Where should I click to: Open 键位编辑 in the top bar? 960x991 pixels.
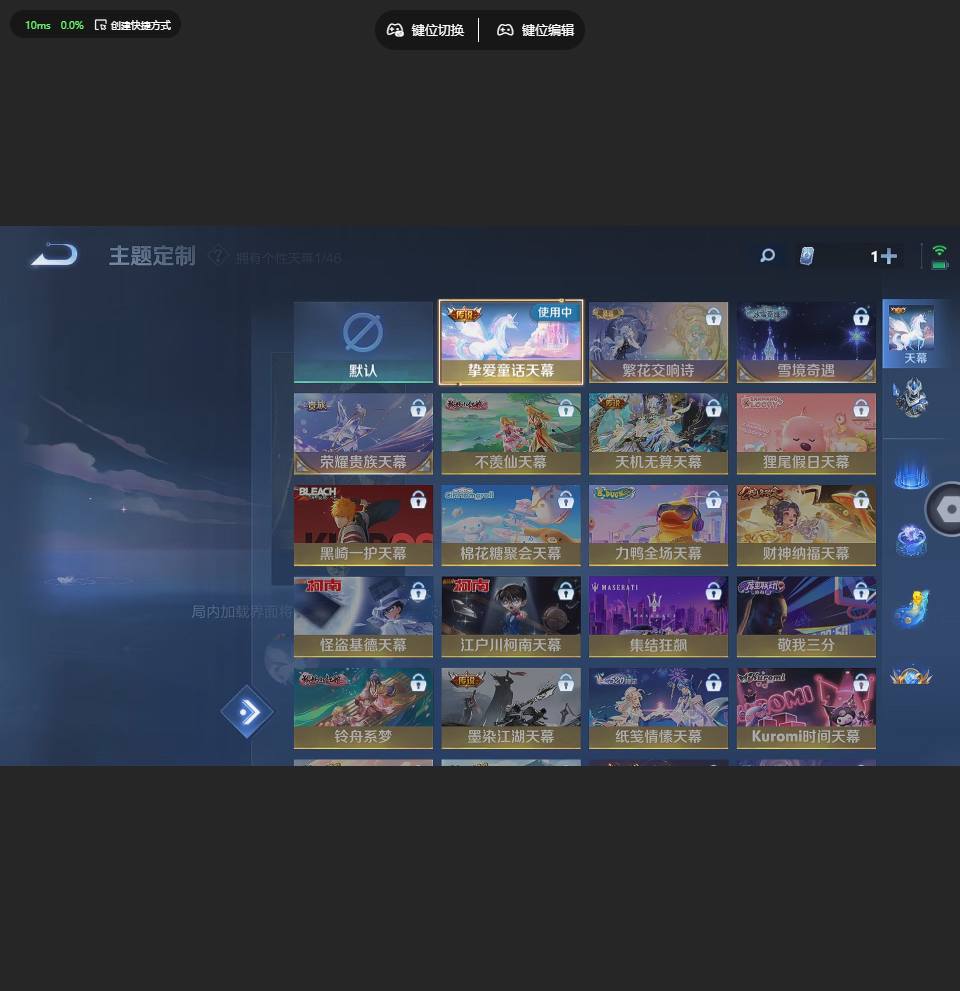point(536,30)
